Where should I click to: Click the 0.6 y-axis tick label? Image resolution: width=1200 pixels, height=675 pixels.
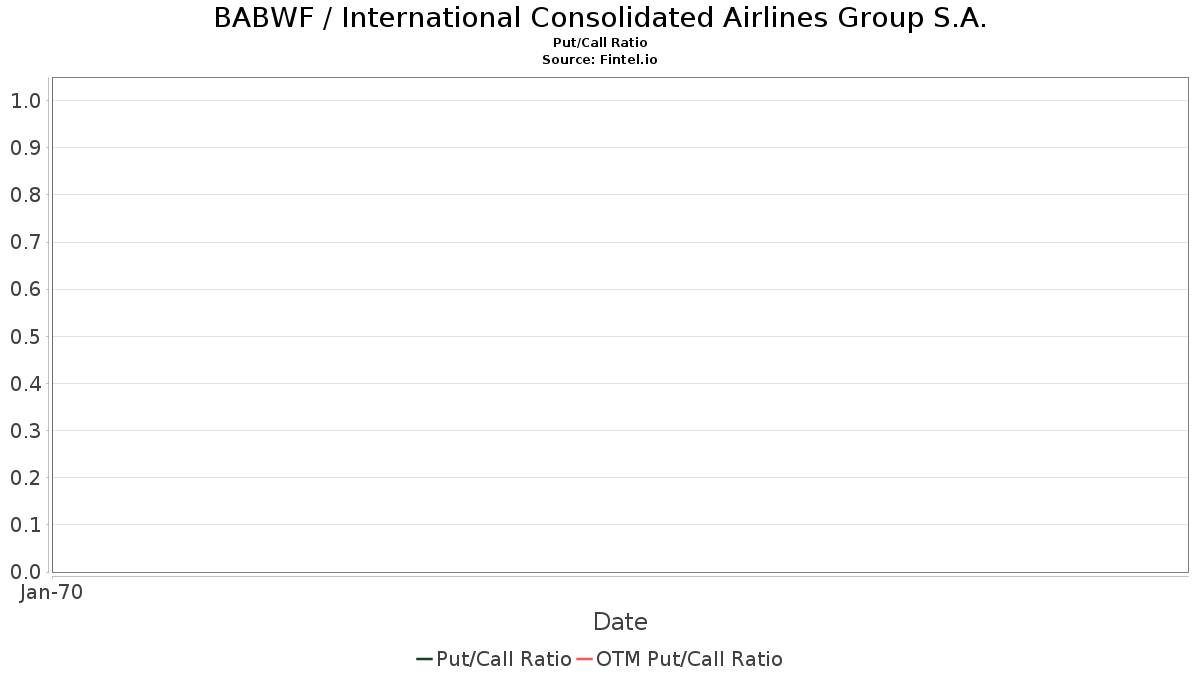(26, 290)
